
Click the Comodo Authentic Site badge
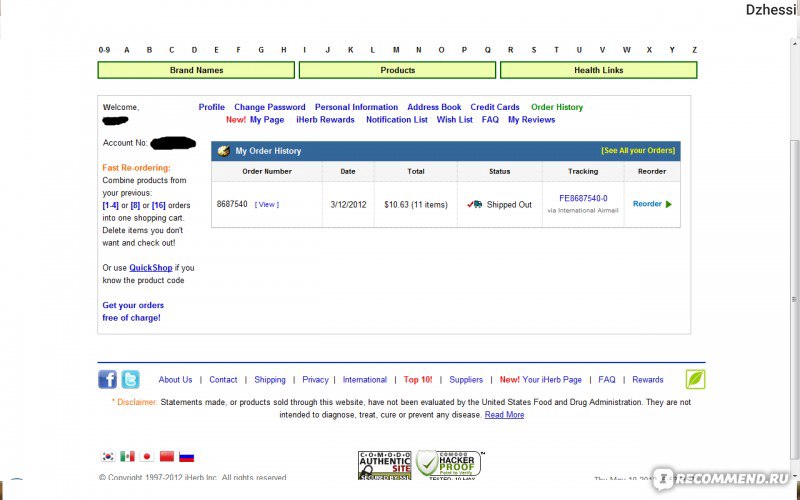385,465
